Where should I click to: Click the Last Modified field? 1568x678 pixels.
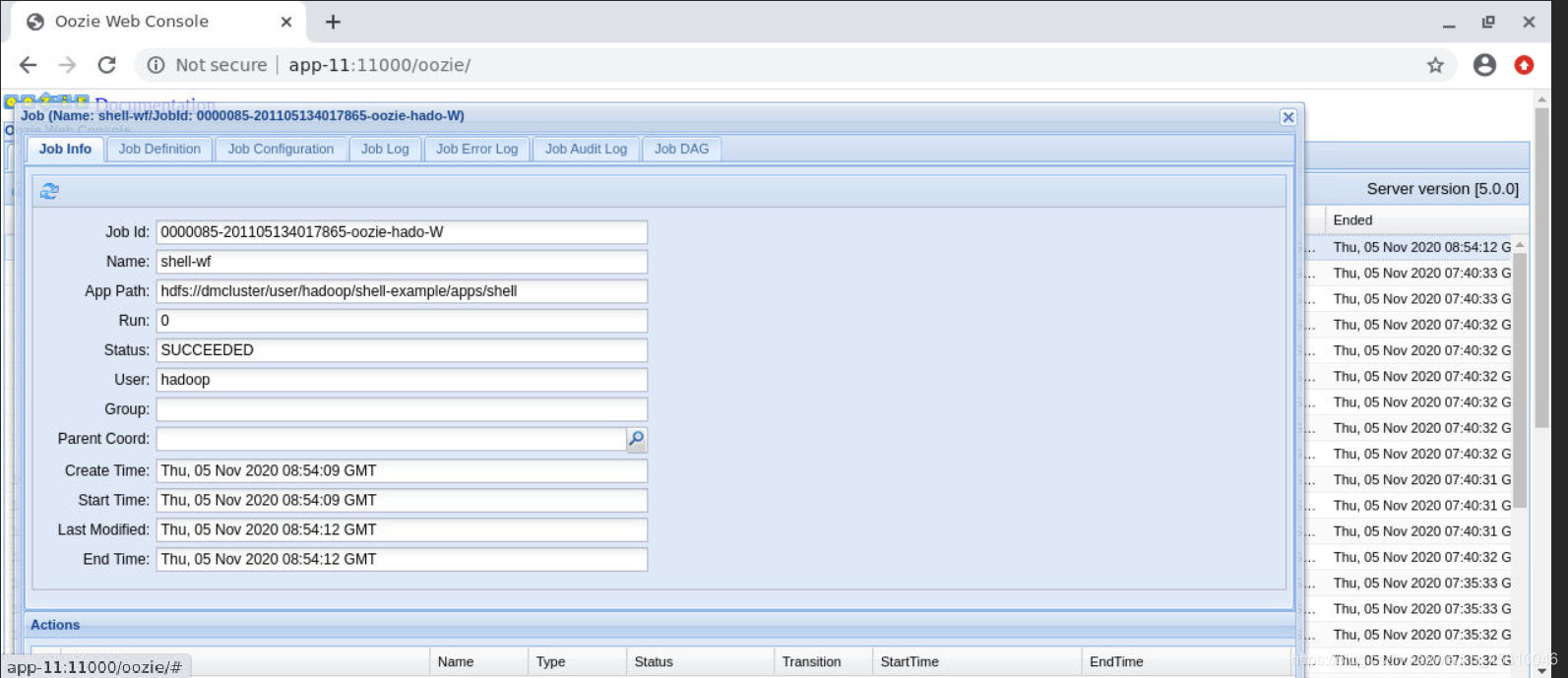pos(402,529)
